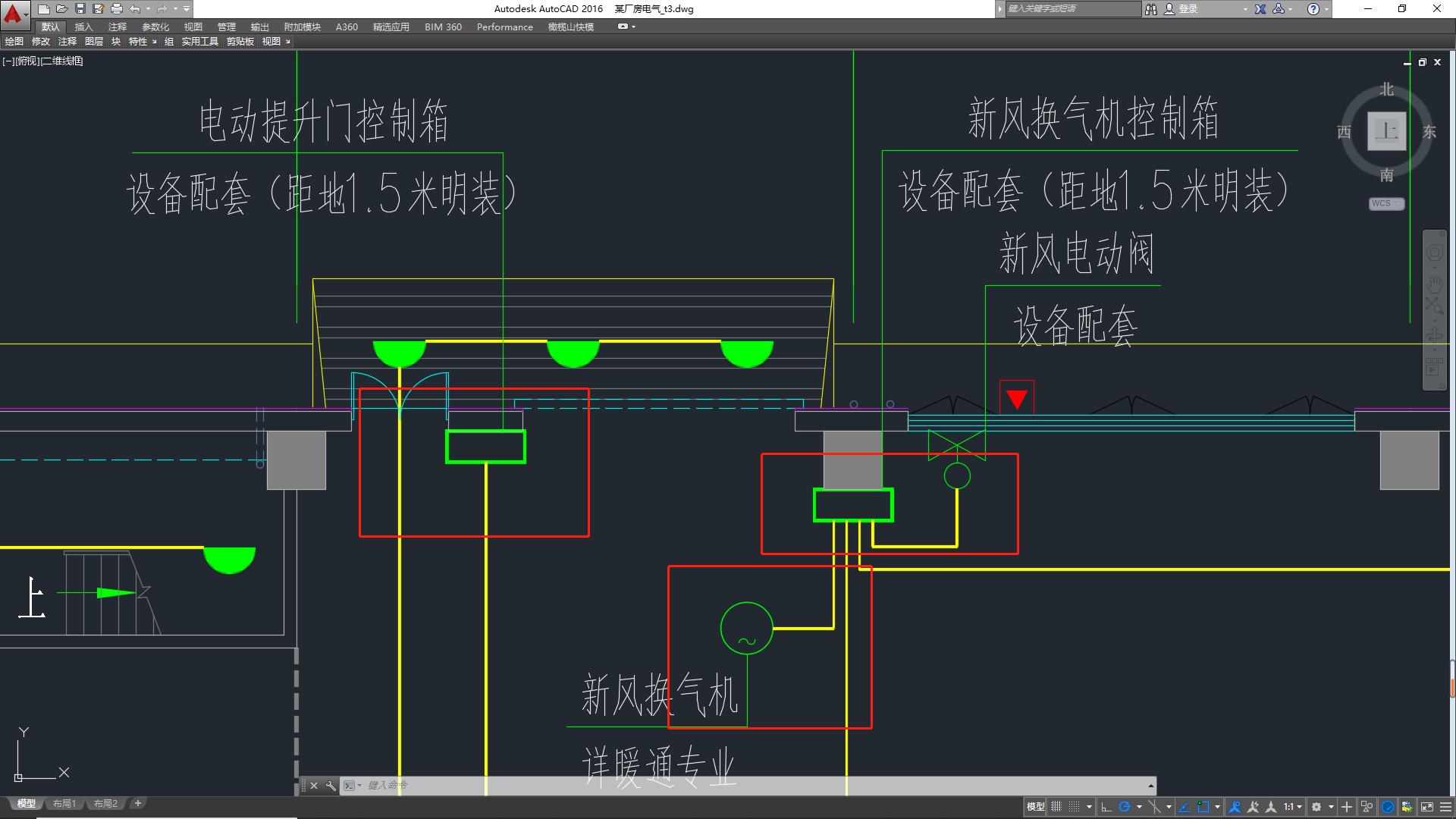Image resolution: width=1456 pixels, height=819 pixels.
Task: Switch to the 布局1 layout tab
Action: point(64,803)
